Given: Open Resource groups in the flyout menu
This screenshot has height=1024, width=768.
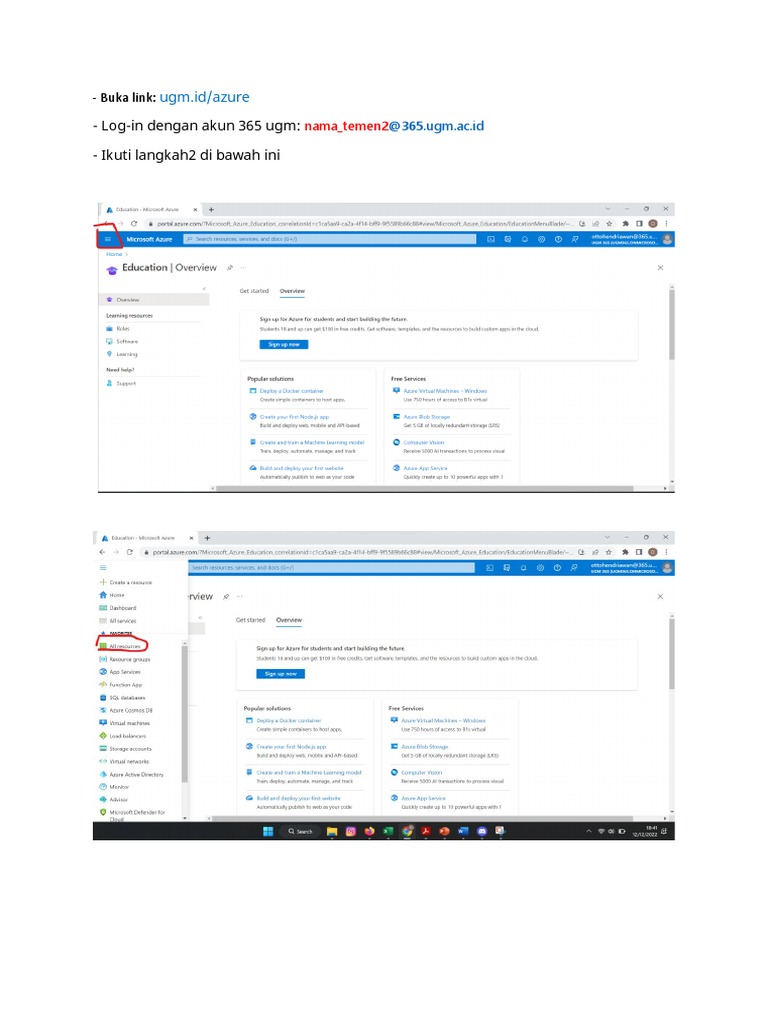Looking at the screenshot, I should click(x=129, y=660).
